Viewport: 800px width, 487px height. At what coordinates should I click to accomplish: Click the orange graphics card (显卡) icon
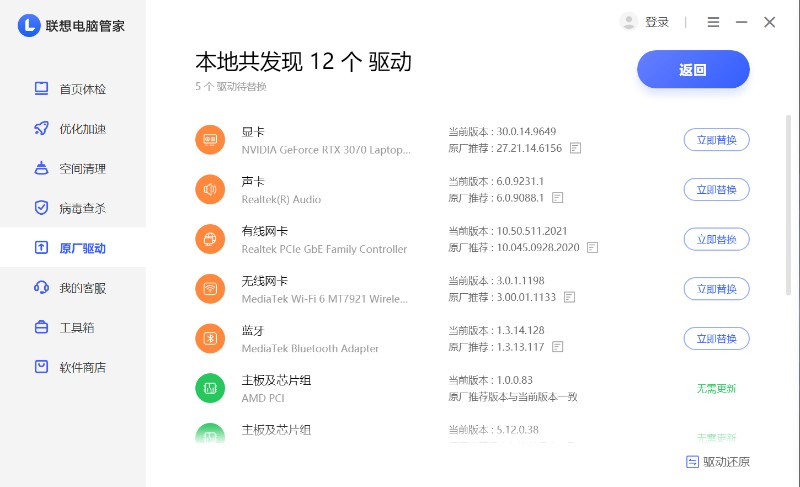tap(210, 140)
